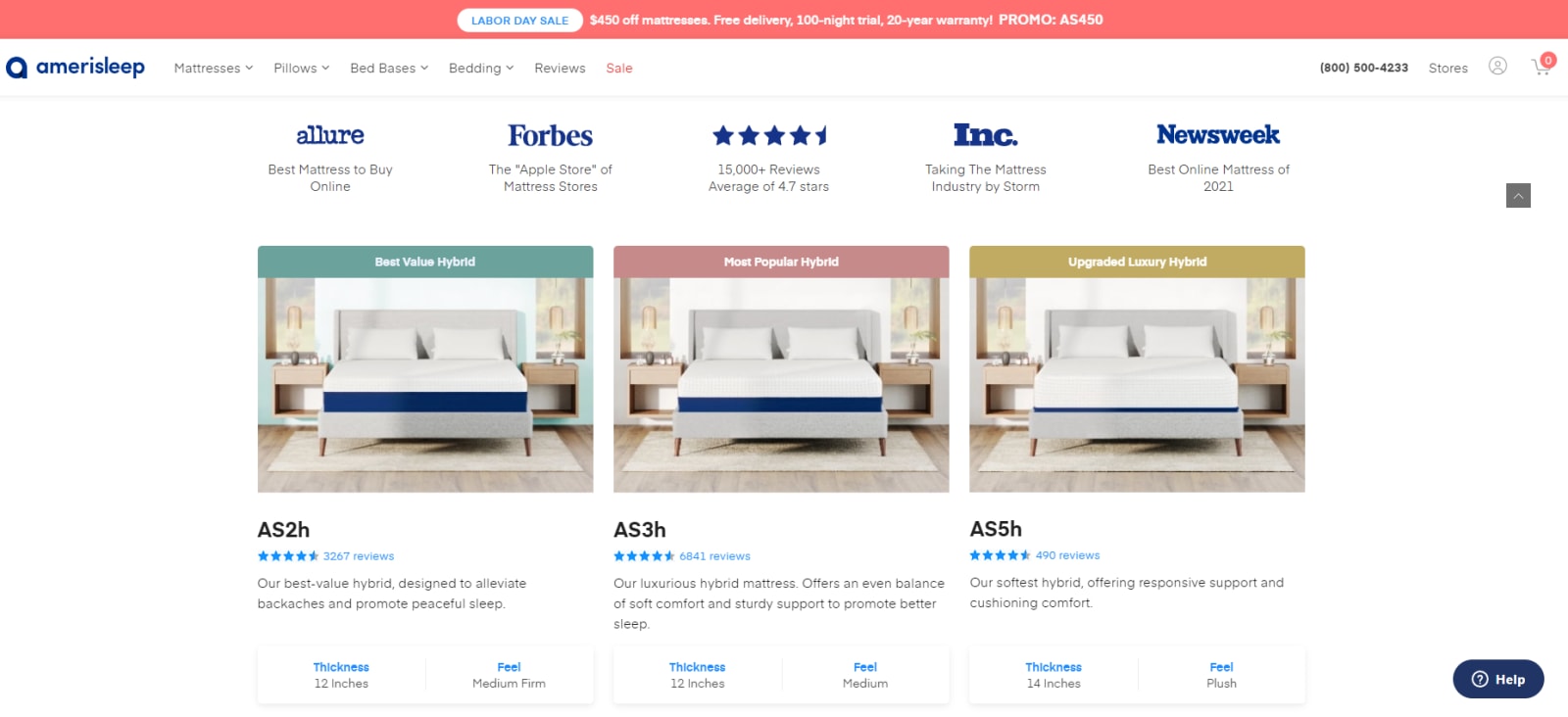Open the 3267 reviews link for AS2h

pyautogui.click(x=359, y=556)
